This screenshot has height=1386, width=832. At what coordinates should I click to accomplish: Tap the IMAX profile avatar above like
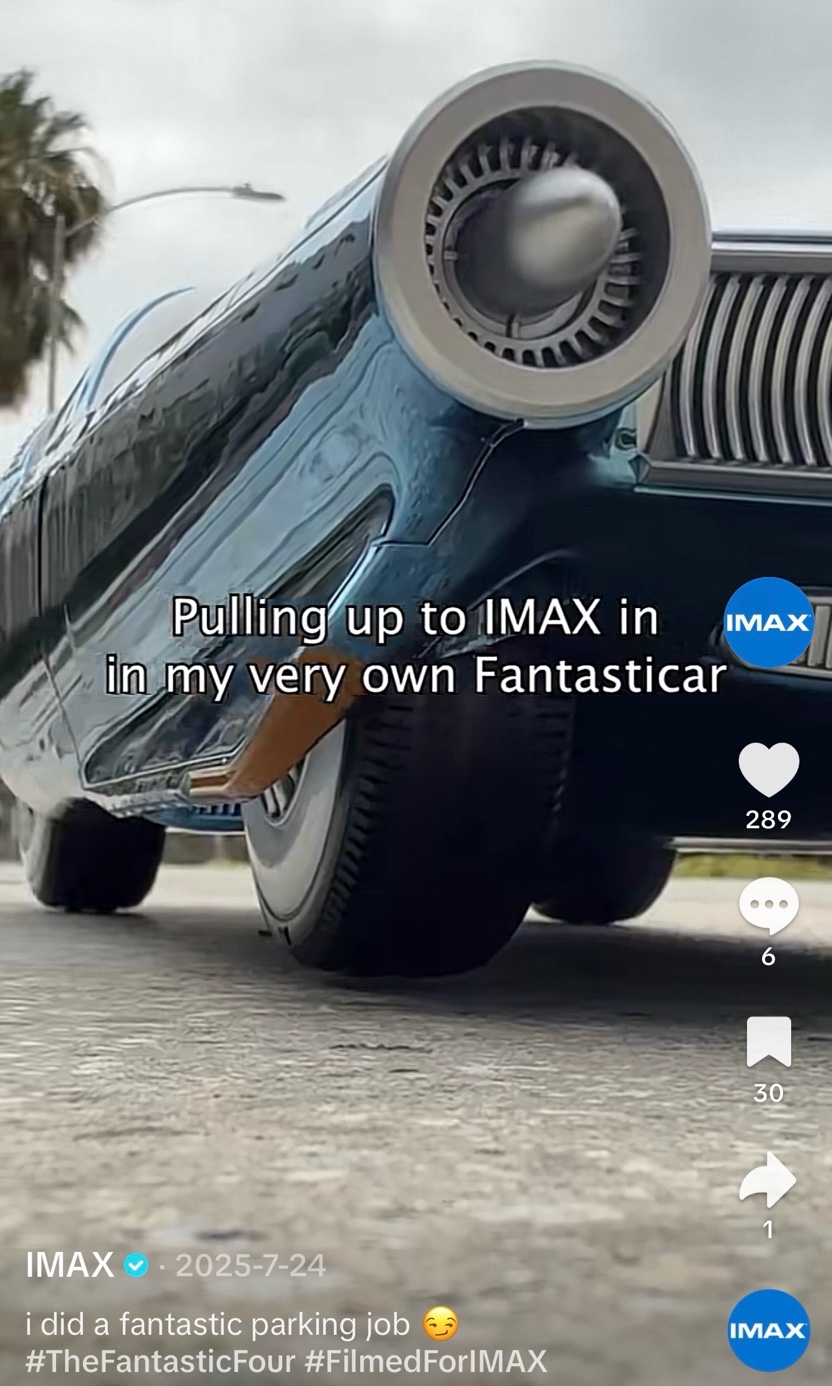(768, 622)
